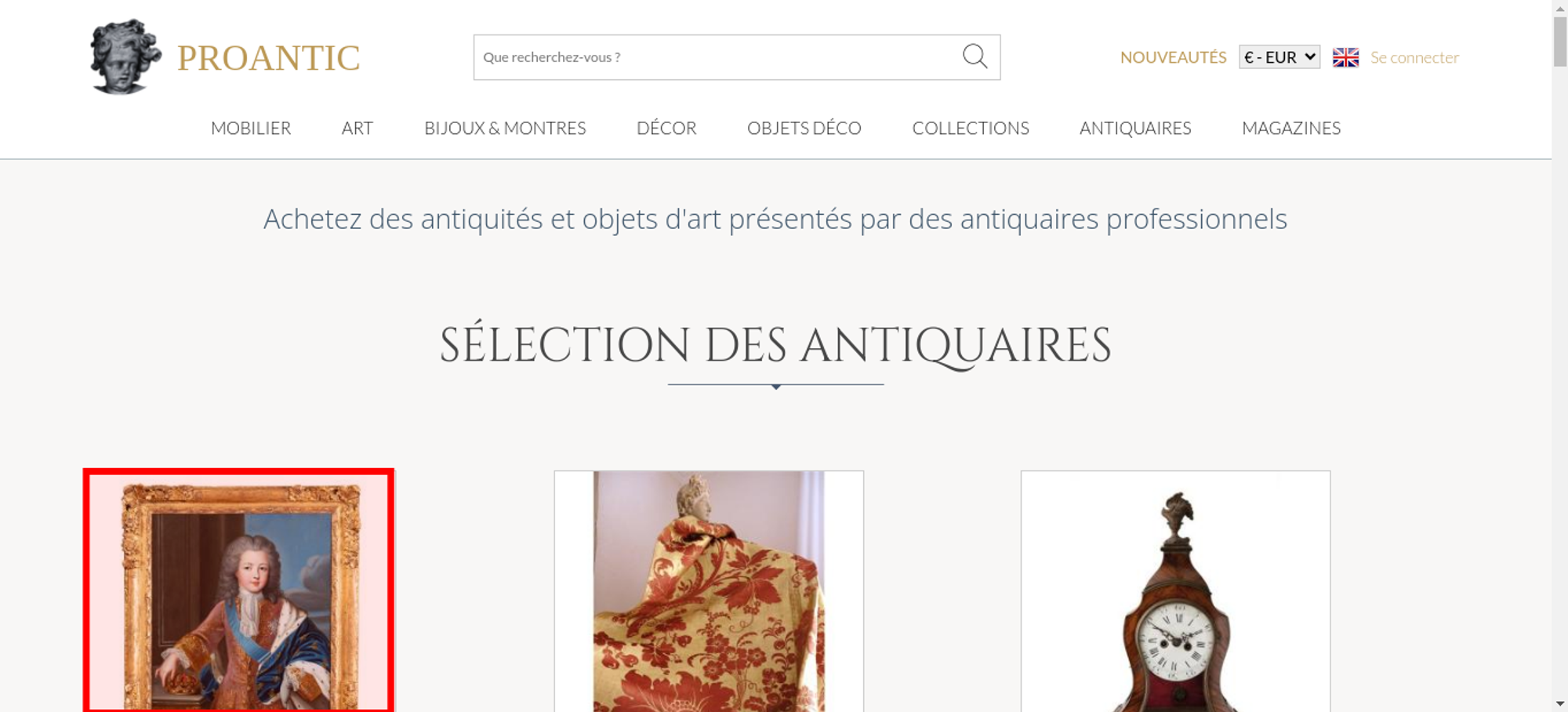The height and width of the screenshot is (712, 1568).
Task: Select the DÉCOR menu item
Action: [666, 128]
